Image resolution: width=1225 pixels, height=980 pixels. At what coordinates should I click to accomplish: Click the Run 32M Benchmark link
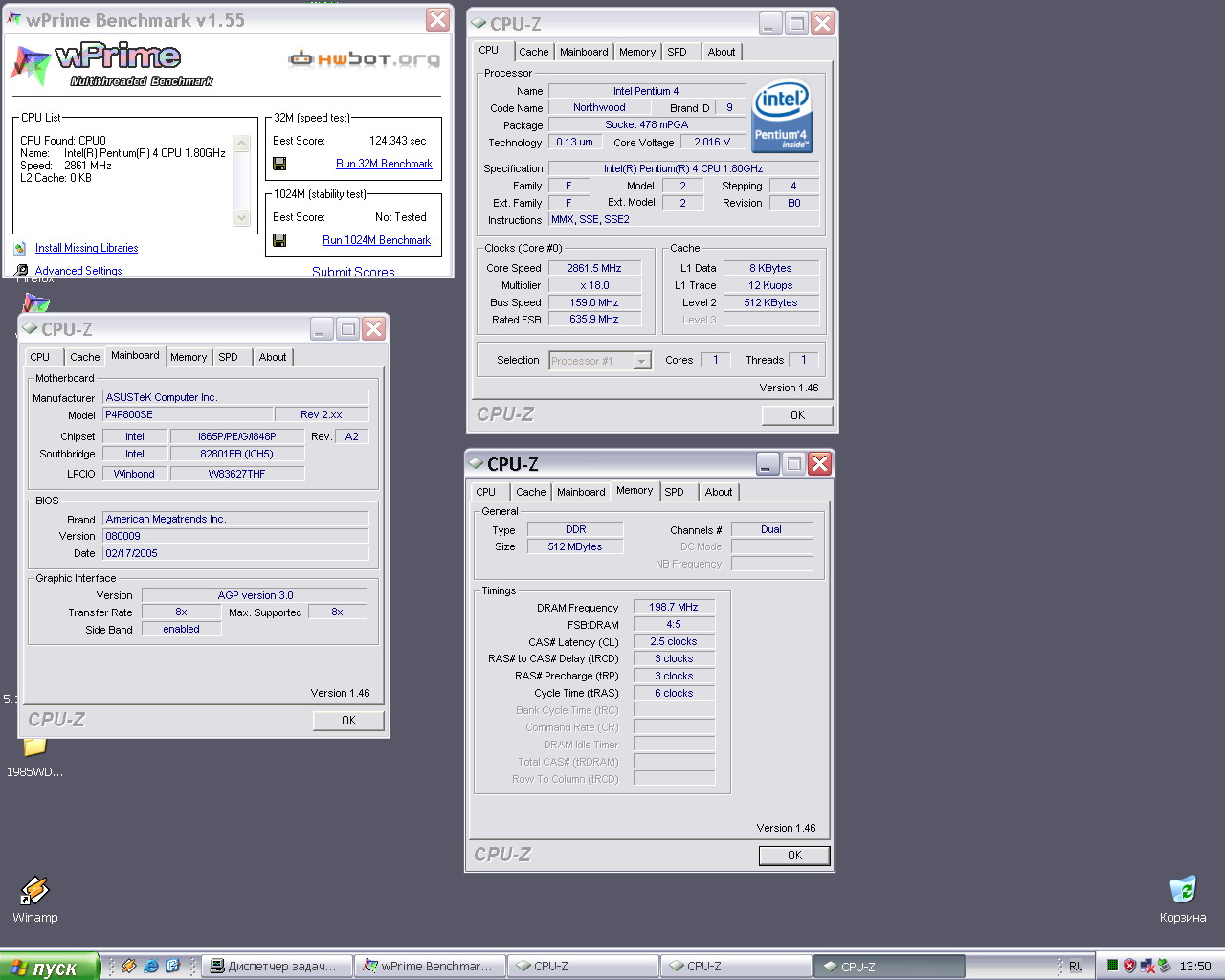(384, 164)
